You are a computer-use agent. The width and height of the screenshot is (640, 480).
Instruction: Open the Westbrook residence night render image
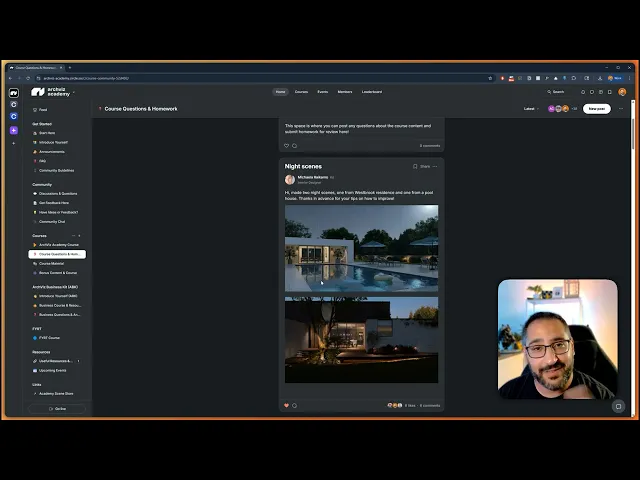[361, 340]
